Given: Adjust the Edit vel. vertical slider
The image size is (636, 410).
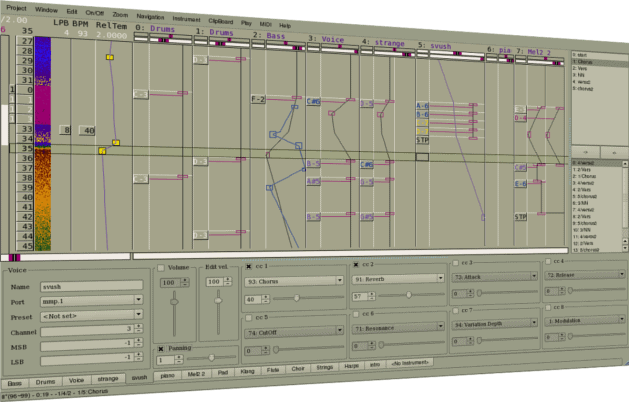Looking at the screenshot, I should [x=218, y=312].
